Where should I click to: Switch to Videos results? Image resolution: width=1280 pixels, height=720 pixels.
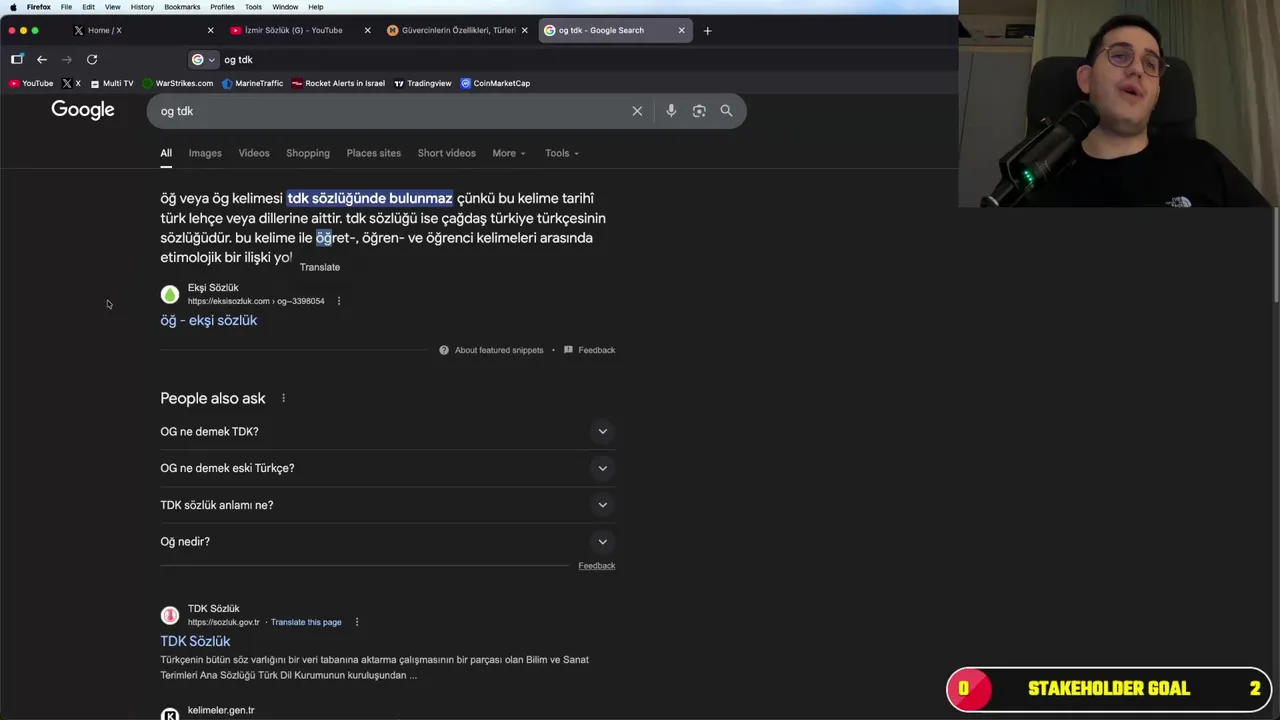click(254, 153)
